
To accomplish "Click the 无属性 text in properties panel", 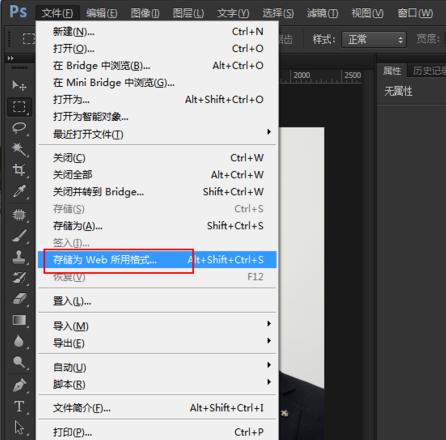I will [398, 91].
